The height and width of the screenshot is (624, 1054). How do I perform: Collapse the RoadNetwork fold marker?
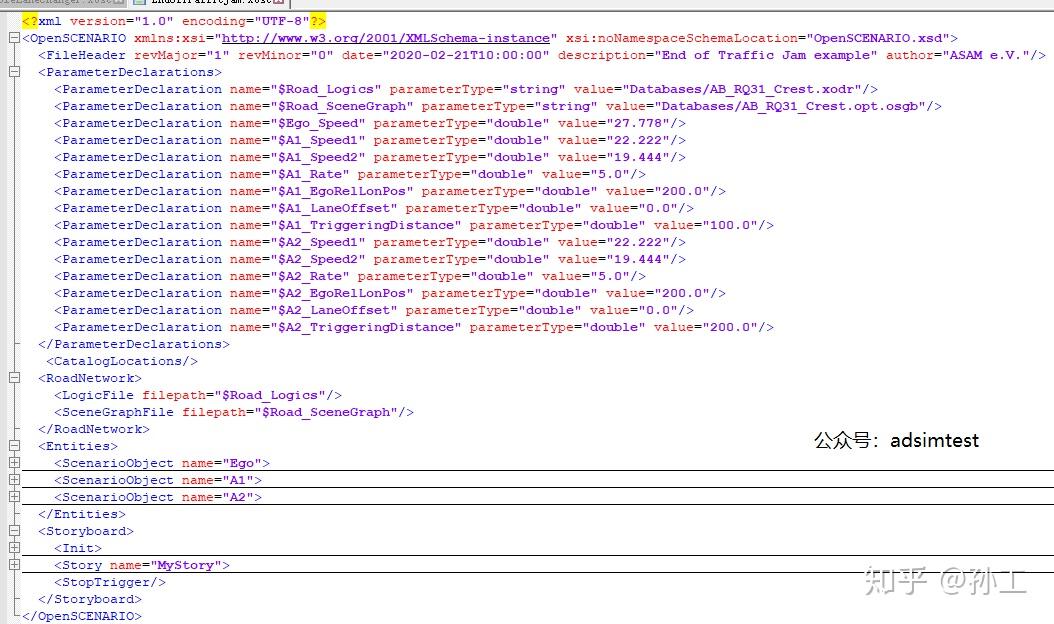tap(14, 378)
